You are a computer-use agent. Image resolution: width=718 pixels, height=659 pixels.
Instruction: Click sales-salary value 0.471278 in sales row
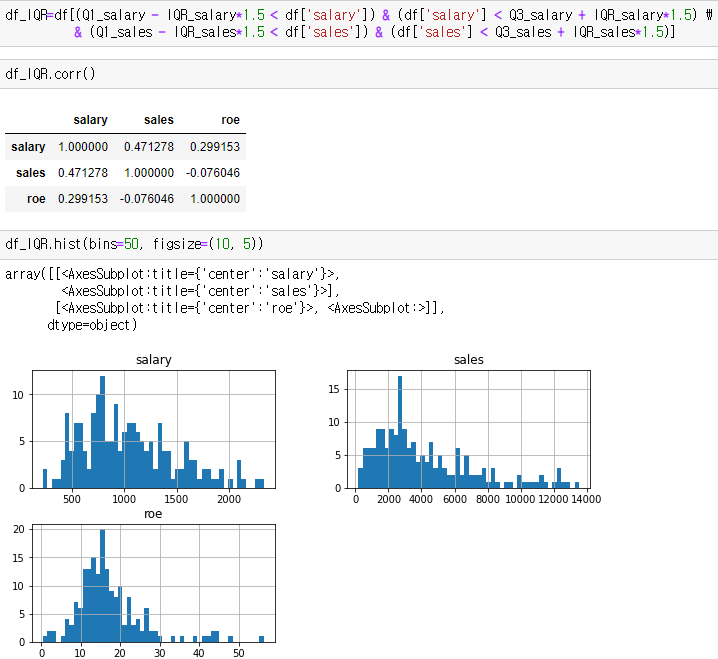(83, 173)
